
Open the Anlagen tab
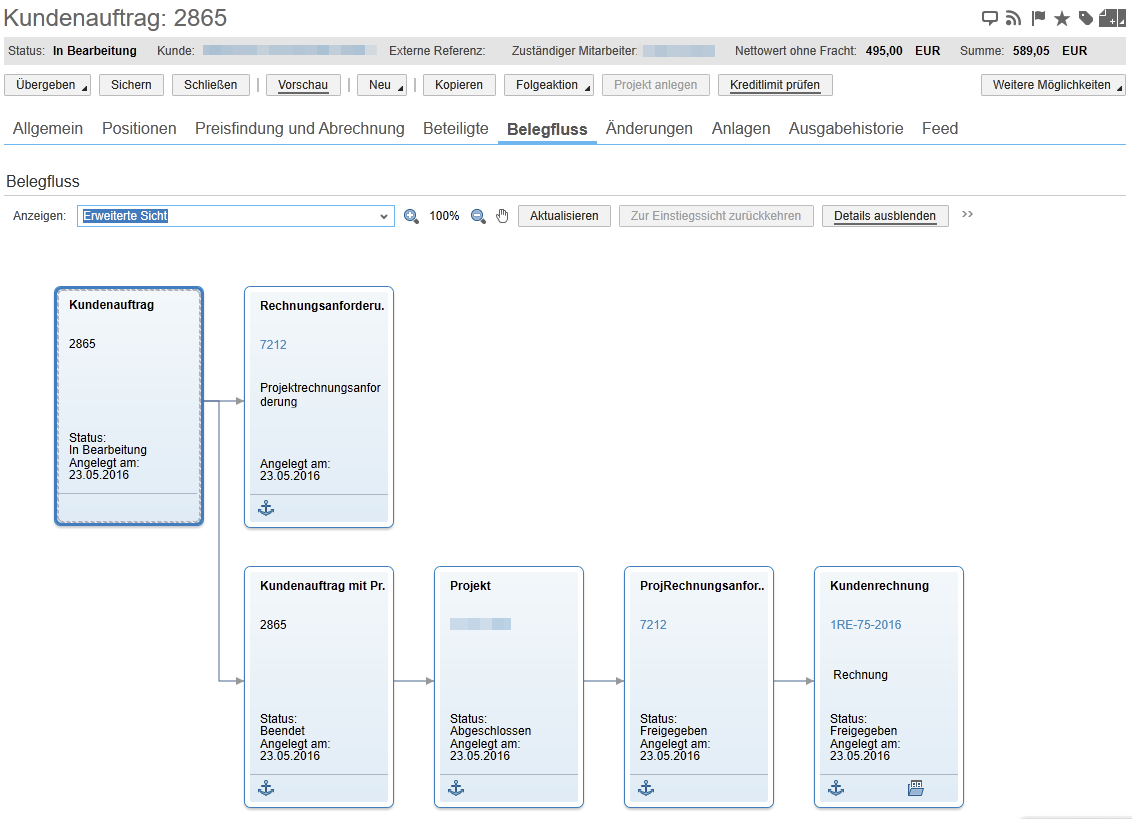[x=741, y=129]
